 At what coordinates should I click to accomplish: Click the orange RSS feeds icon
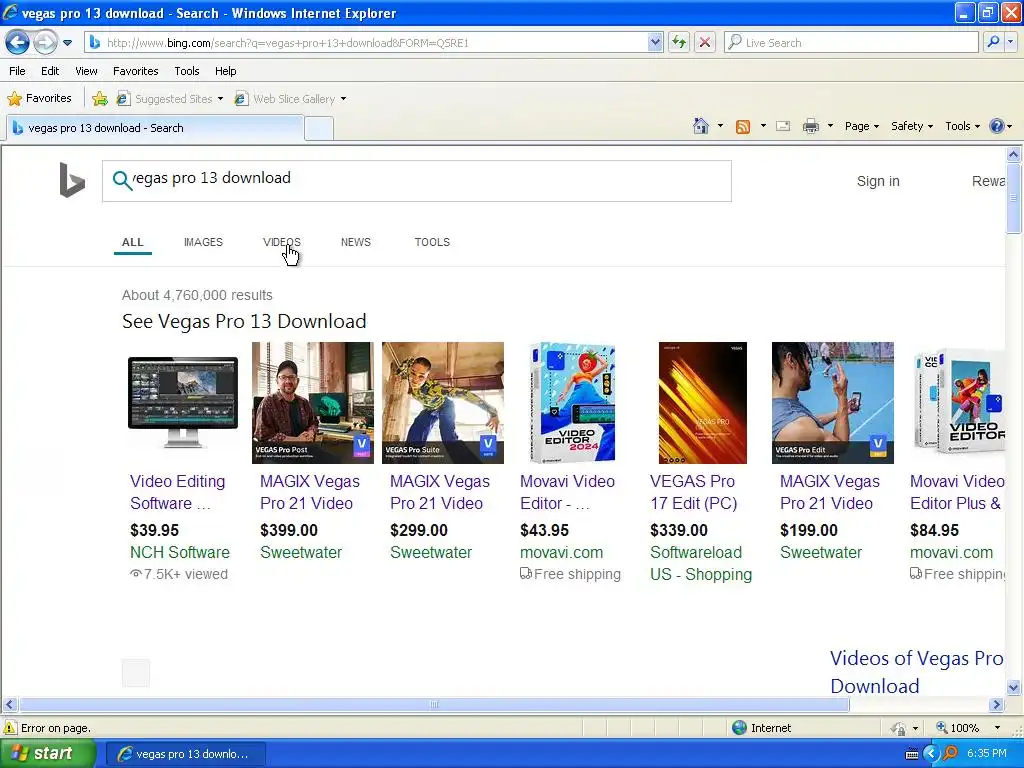click(x=743, y=127)
